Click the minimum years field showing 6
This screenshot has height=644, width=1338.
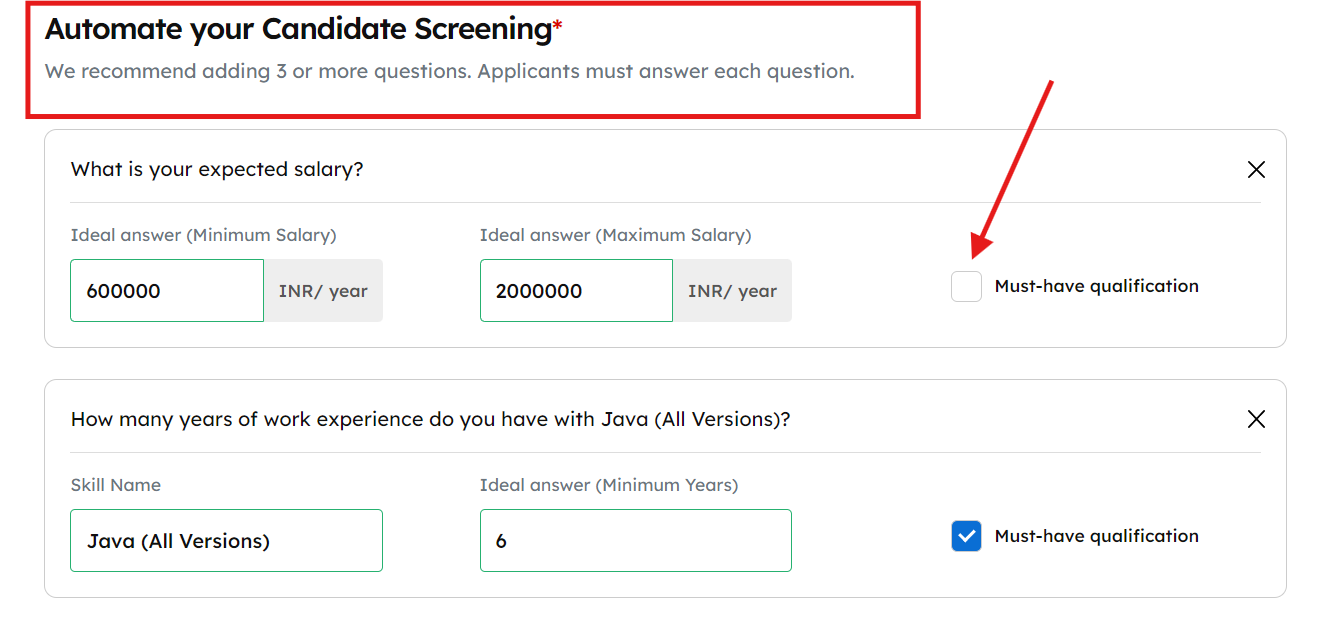(x=635, y=541)
